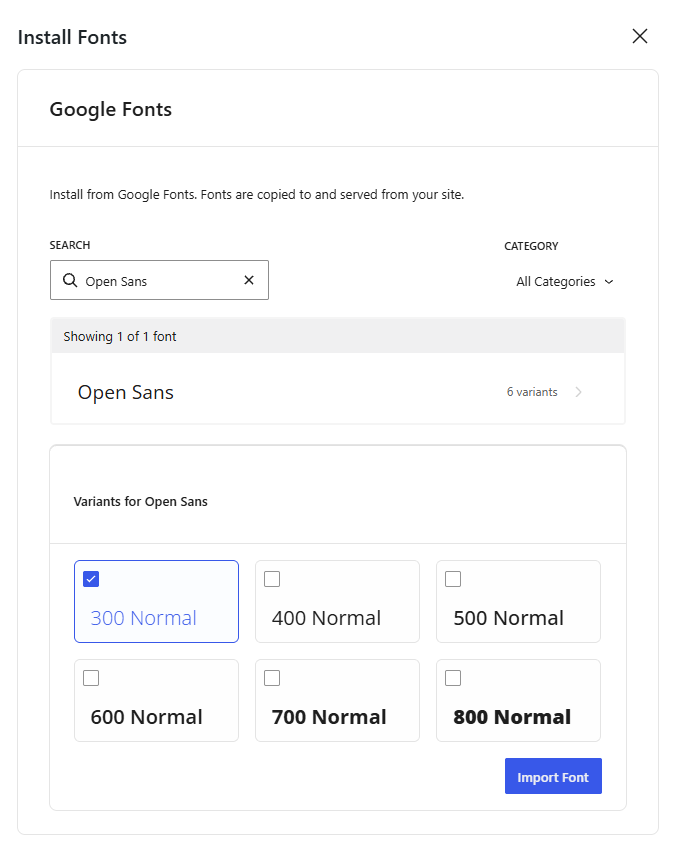Focus the font search input field

click(x=159, y=280)
